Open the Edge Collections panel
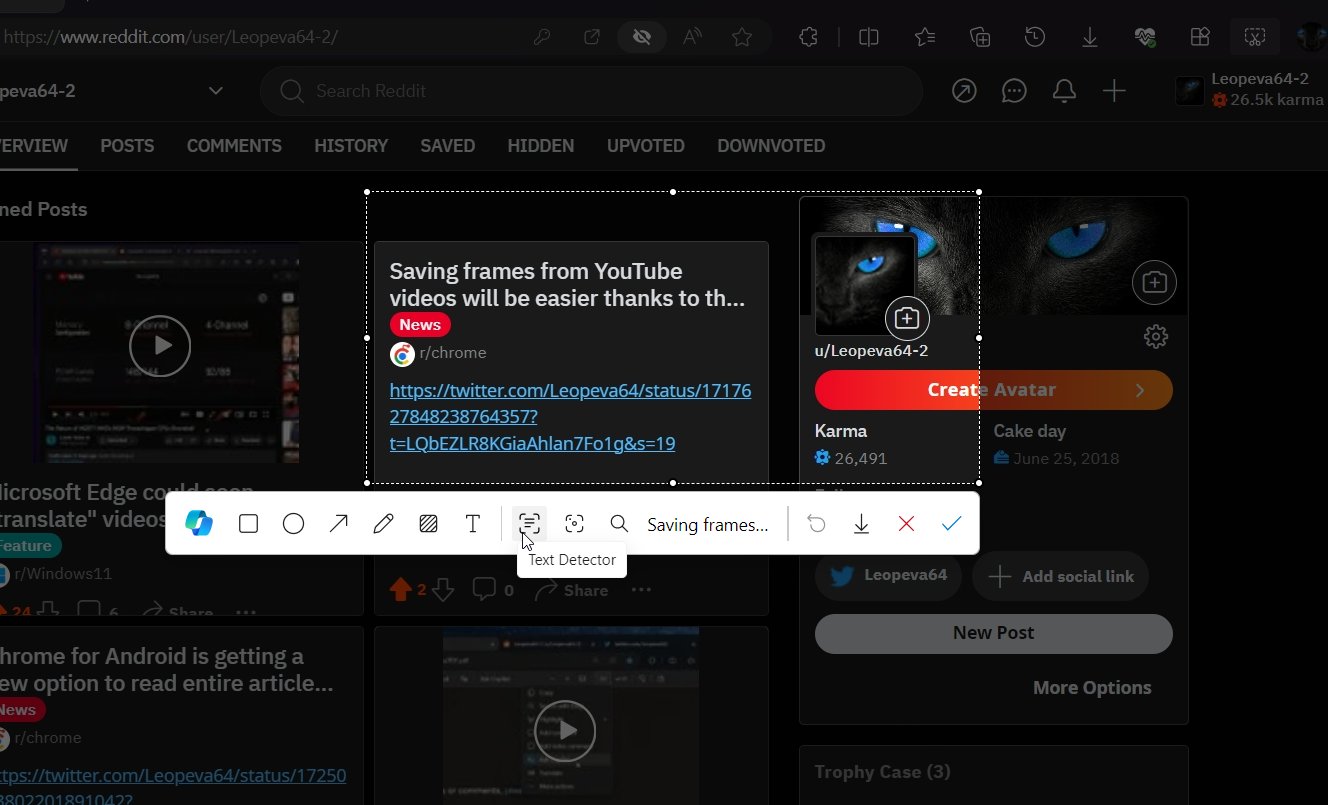The image size is (1328, 805). tap(980, 37)
